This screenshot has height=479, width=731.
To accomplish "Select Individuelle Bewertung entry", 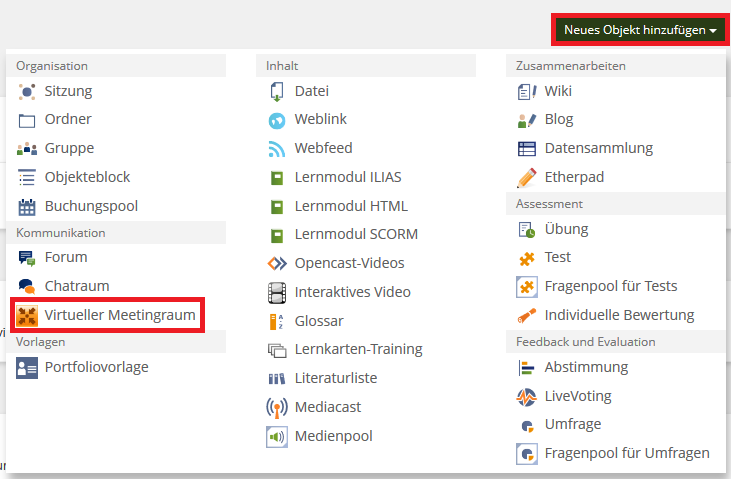I will coord(619,316).
